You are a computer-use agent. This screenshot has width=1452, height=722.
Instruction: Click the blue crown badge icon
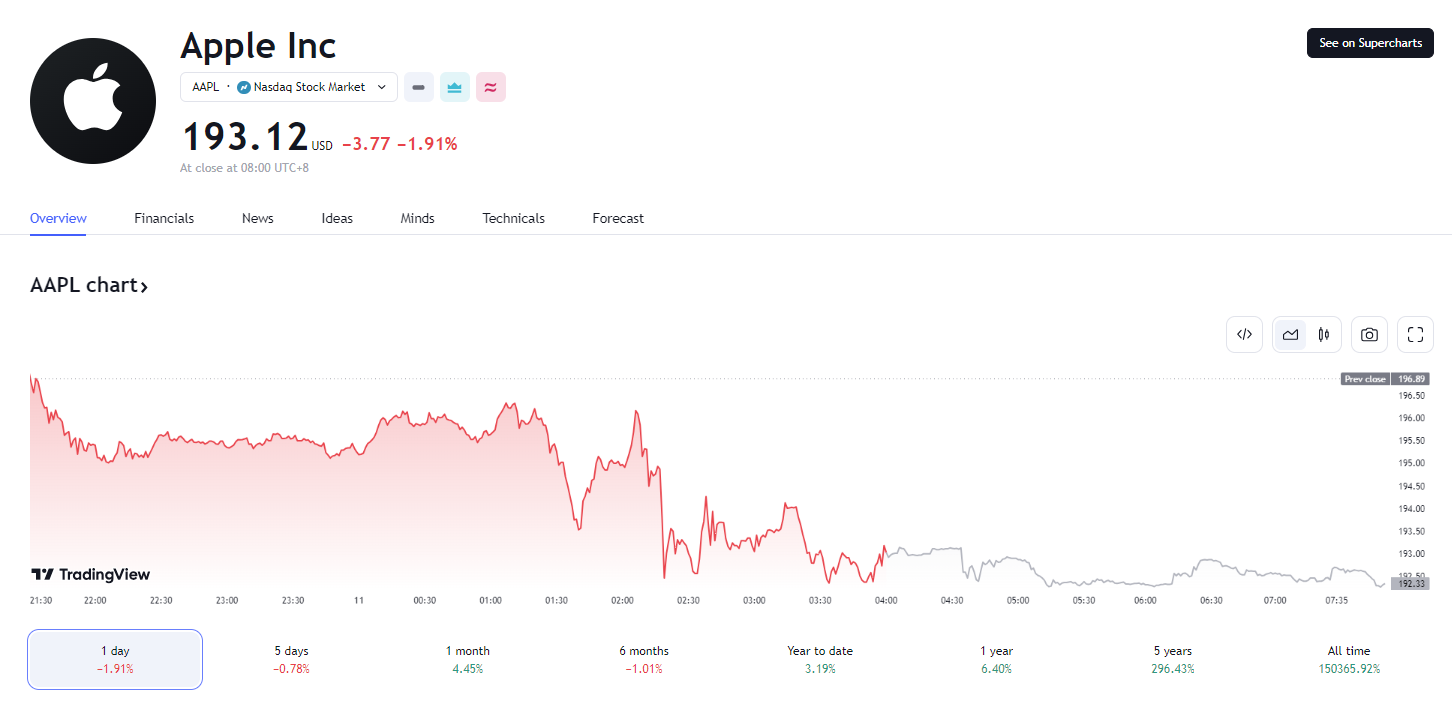click(x=455, y=88)
